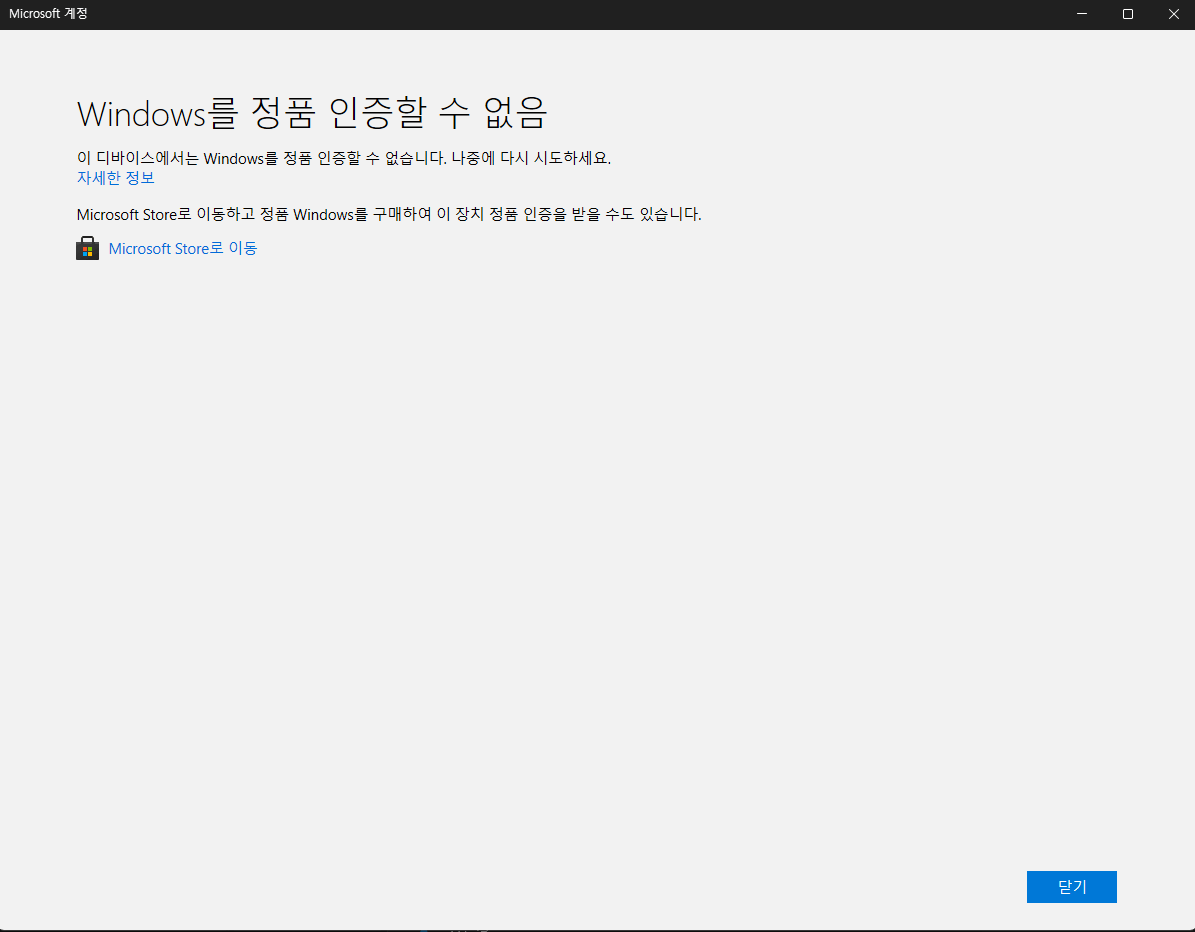Minimize the Microsoft 계정 window

(x=1081, y=14)
